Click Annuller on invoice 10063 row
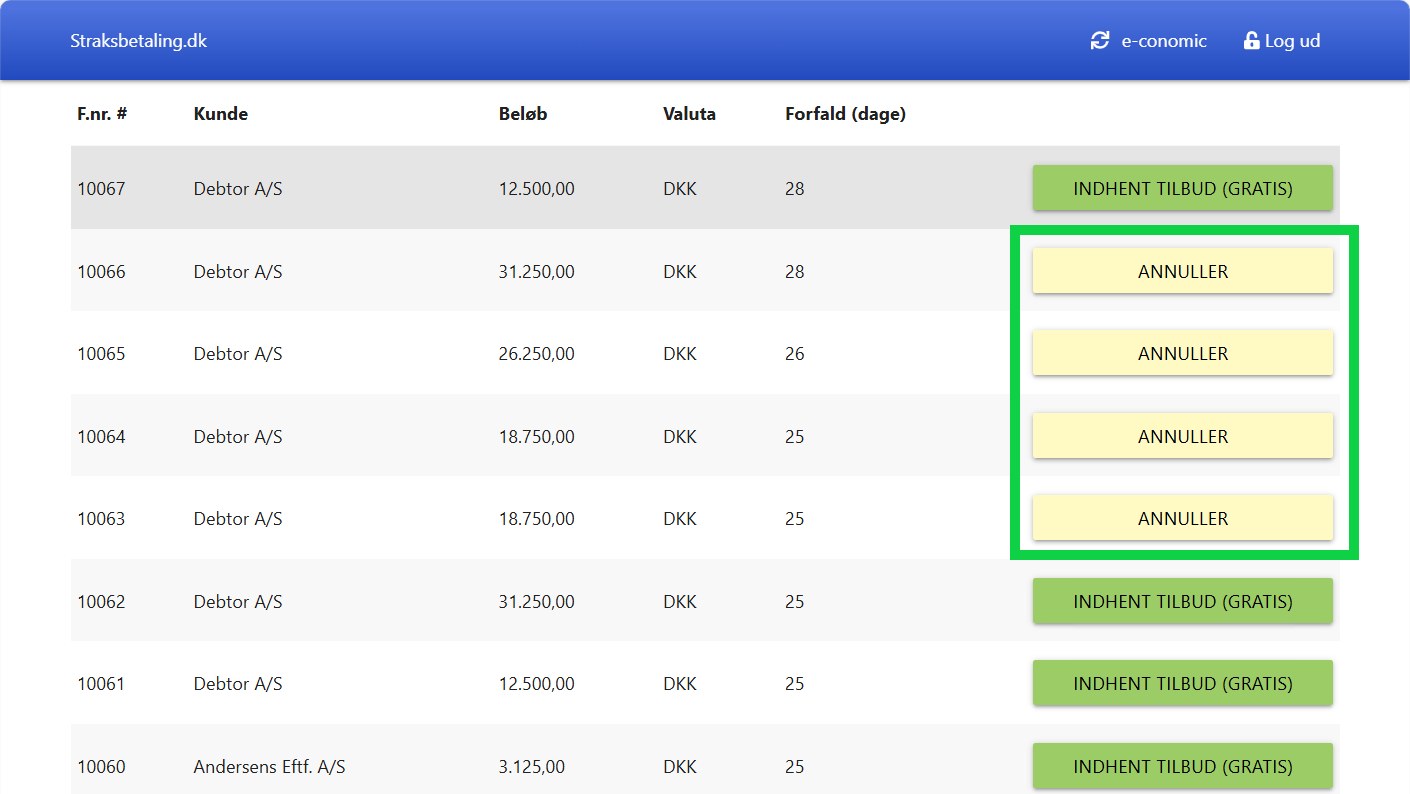 [x=1182, y=518]
